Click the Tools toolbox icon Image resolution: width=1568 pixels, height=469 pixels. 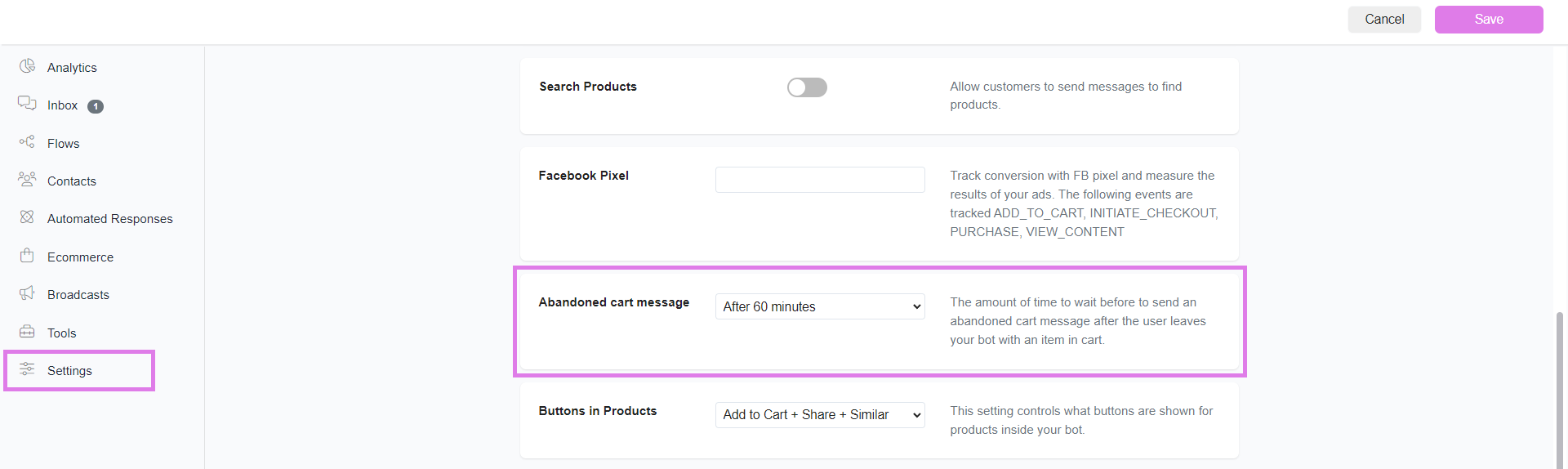27,332
